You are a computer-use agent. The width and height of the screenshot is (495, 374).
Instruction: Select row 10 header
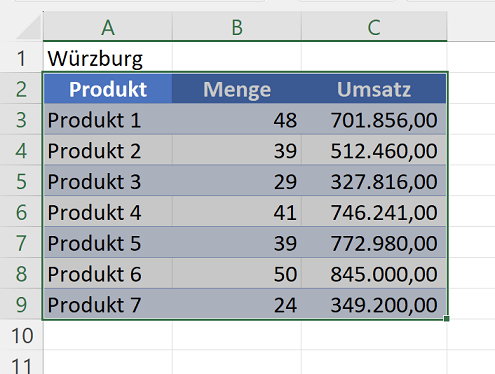click(x=21, y=335)
